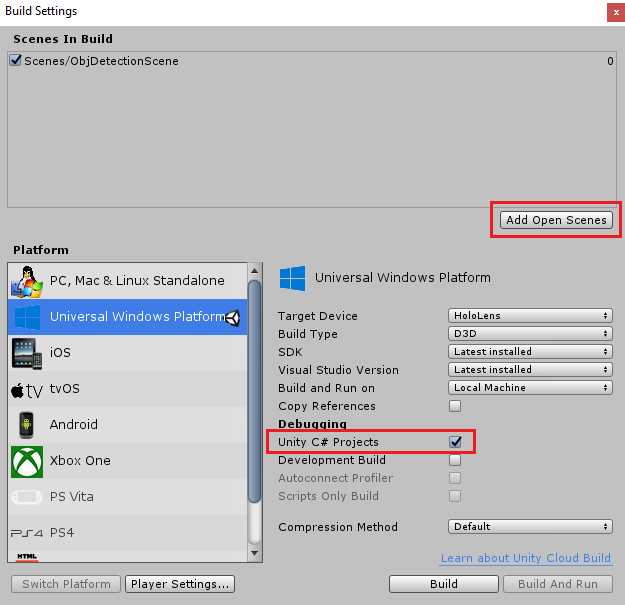Click the PS Vita console icon
The height and width of the screenshot is (605, 625).
27,497
